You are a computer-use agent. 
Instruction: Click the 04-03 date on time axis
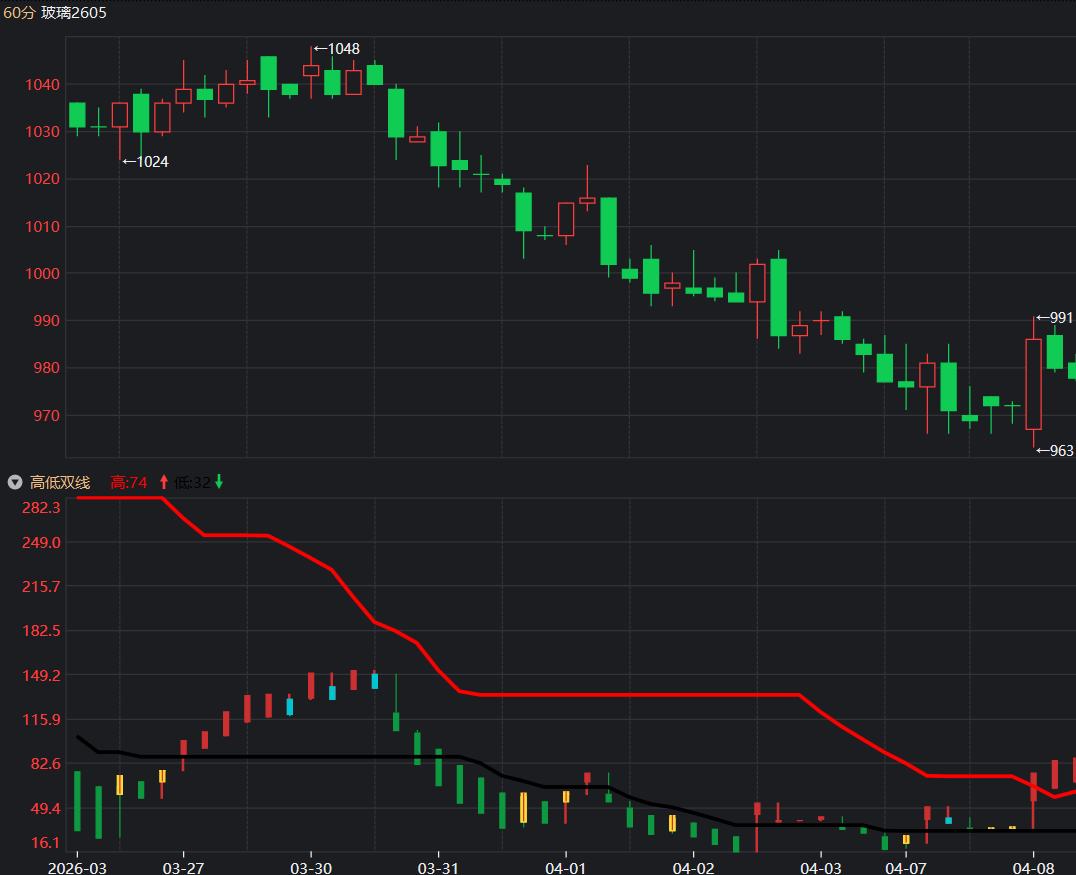821,867
